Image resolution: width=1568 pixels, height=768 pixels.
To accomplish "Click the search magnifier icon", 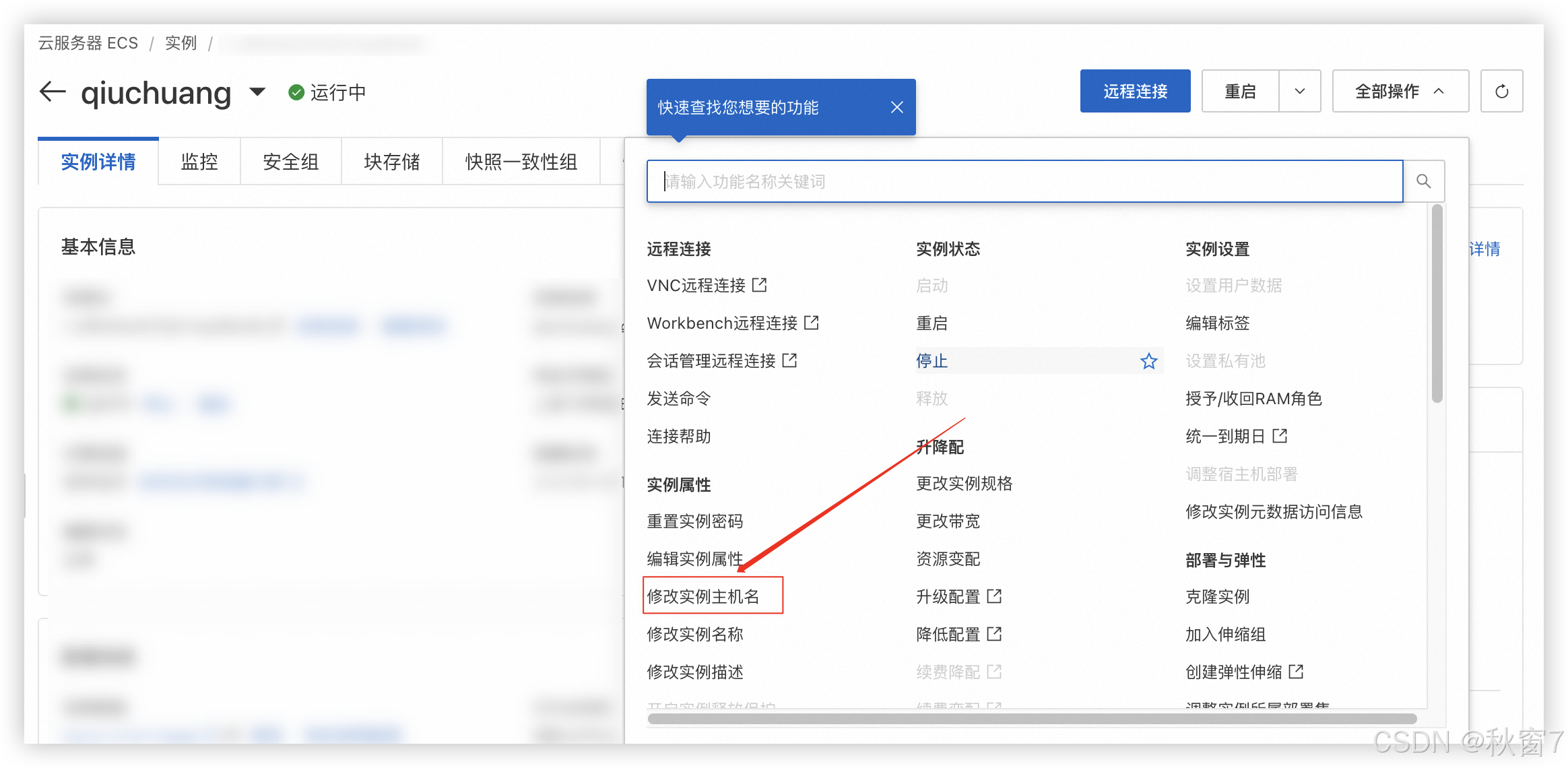I will click(1423, 181).
